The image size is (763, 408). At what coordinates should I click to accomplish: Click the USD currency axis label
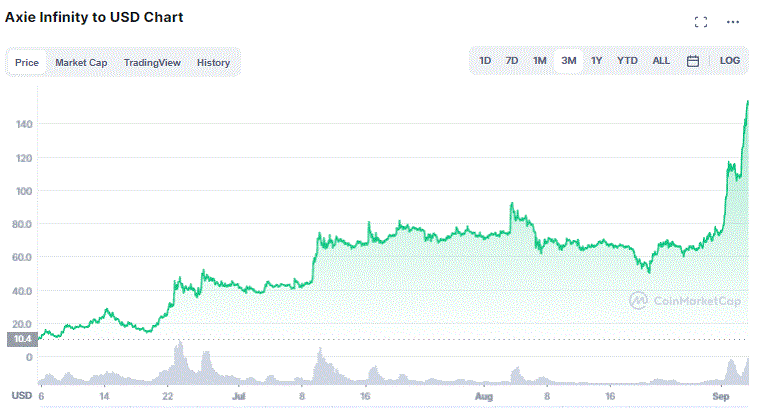tap(22, 395)
